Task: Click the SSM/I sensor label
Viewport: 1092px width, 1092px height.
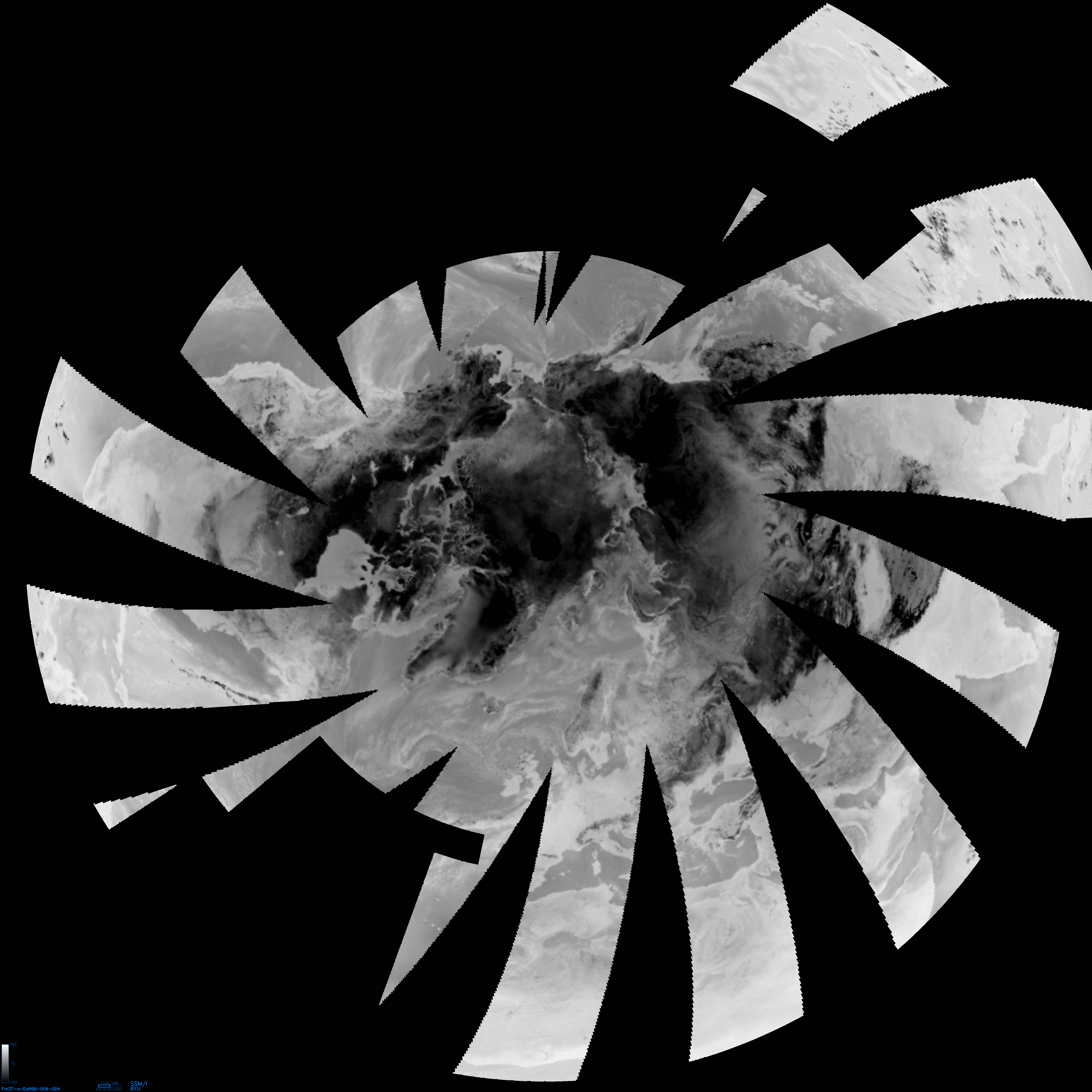Action: 139,1083
